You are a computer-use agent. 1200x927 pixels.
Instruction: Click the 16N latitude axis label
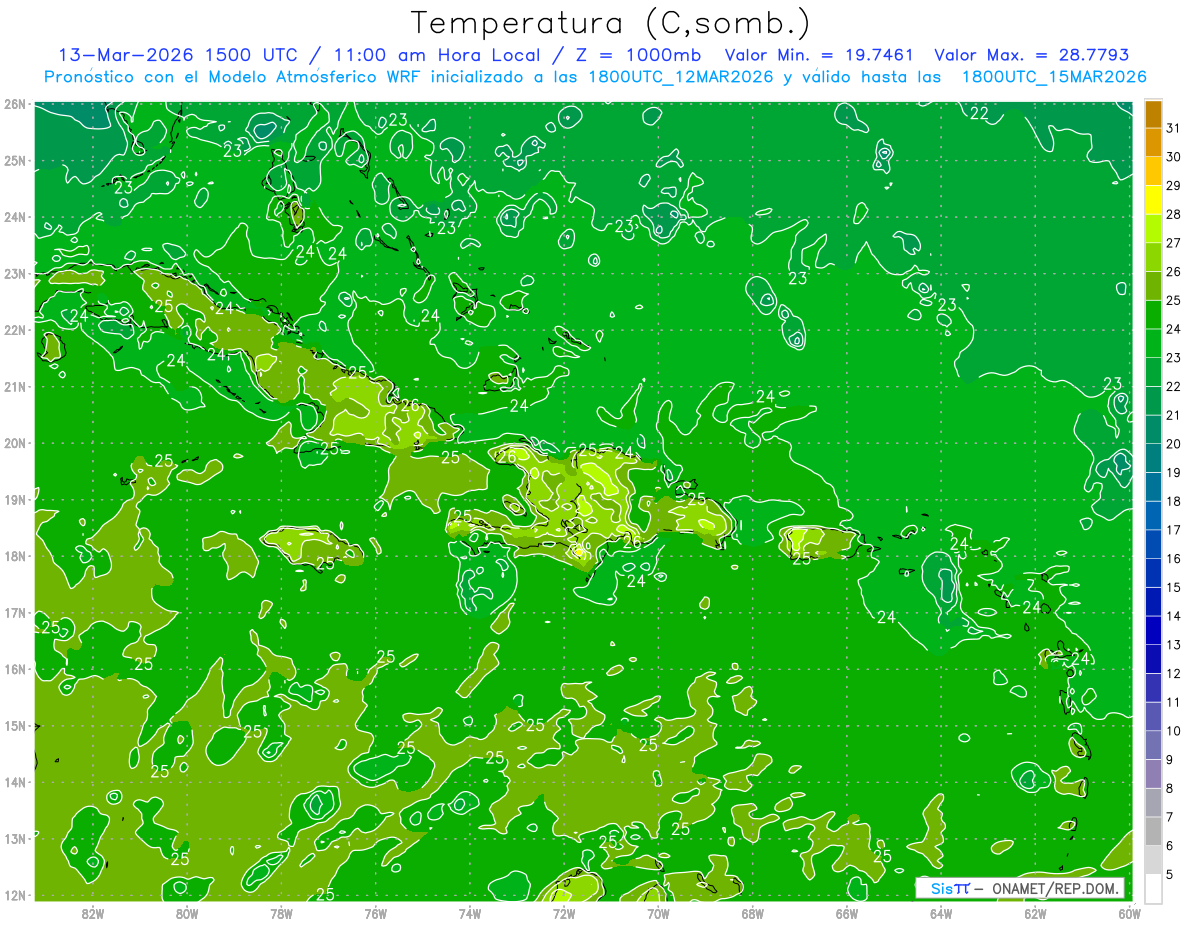coord(14,669)
